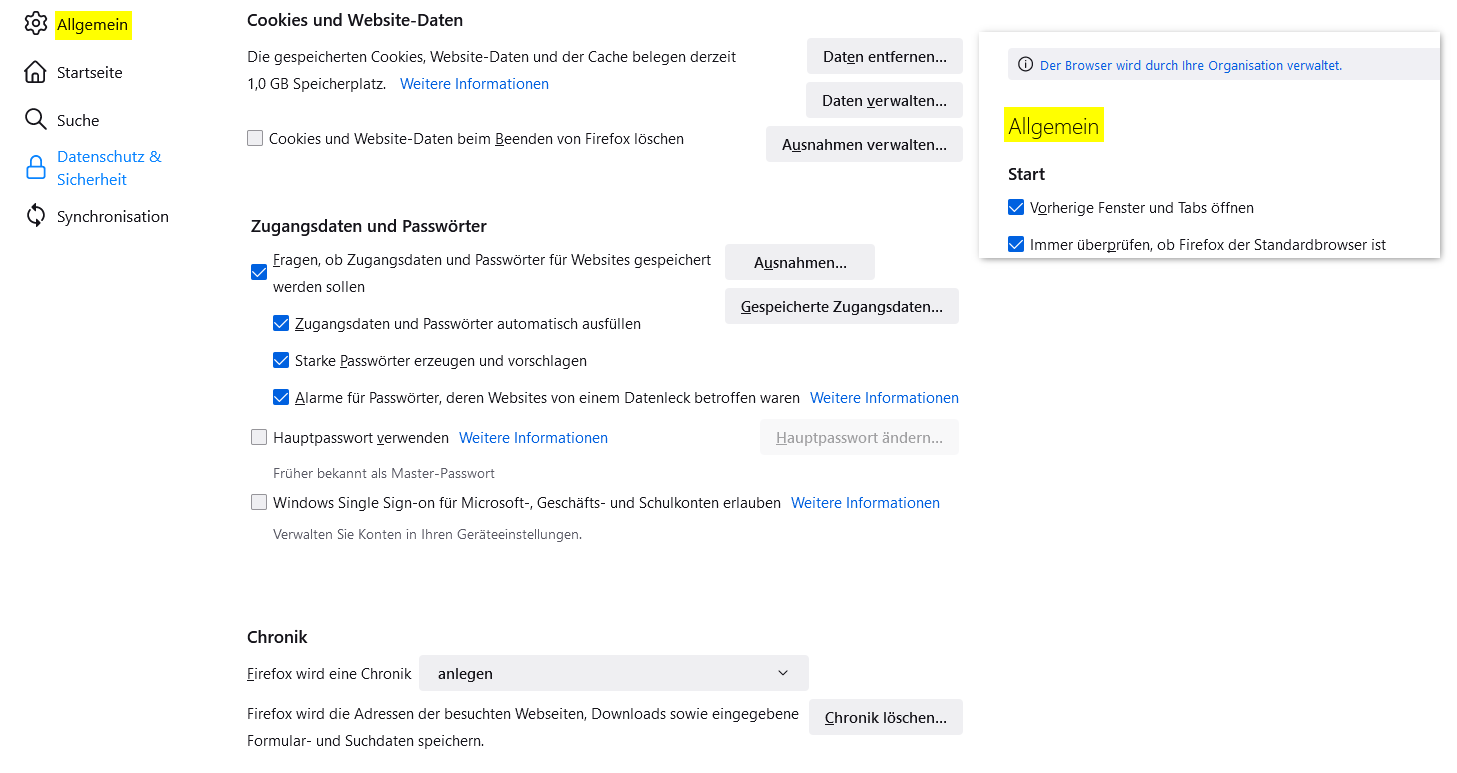This screenshot has width=1457, height=773.
Task: Click the Synchronisation arrows icon
Action: click(x=36, y=216)
